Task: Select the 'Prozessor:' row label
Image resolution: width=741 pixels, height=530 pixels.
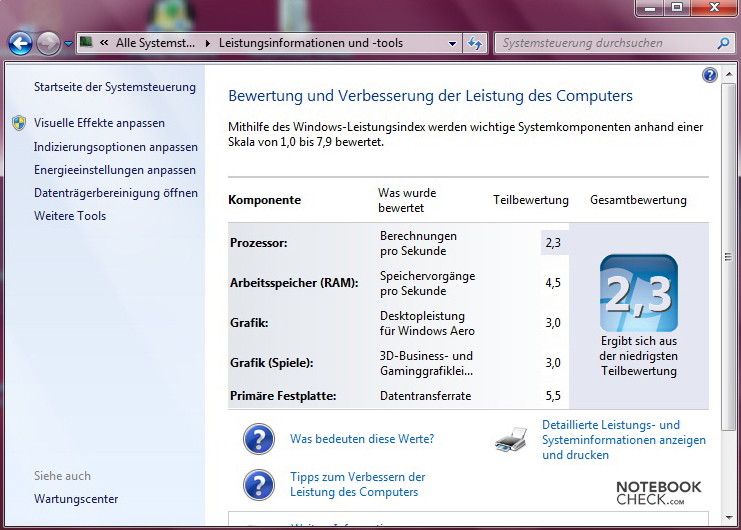Action: [x=258, y=243]
